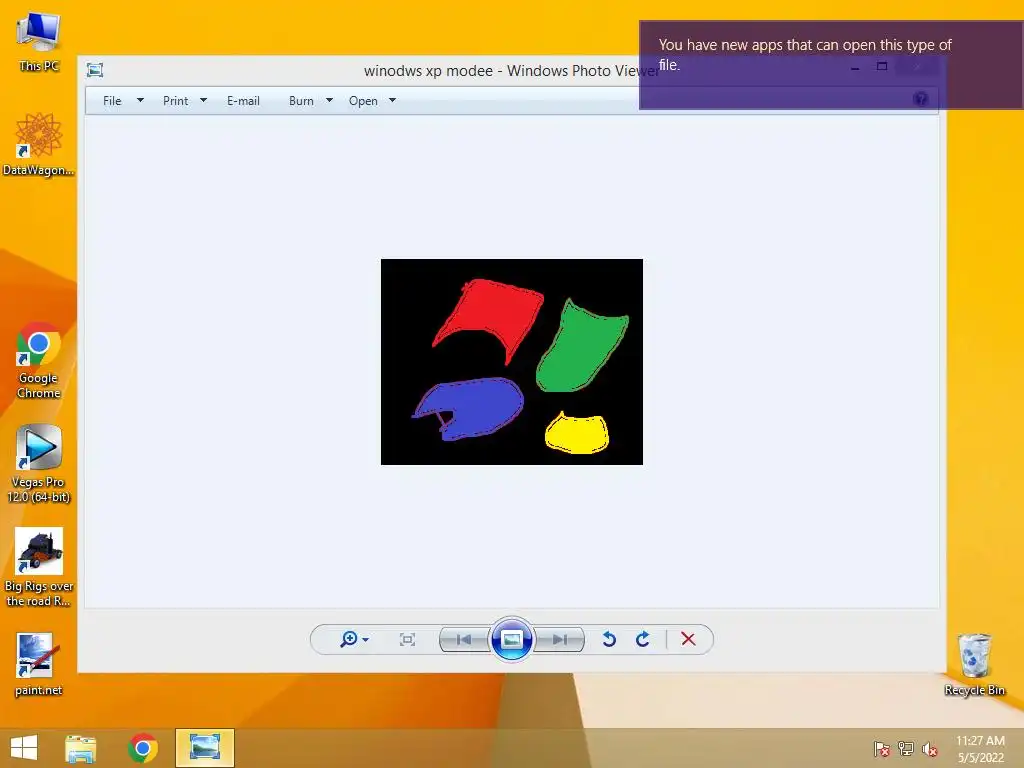Select the paint.net desktop shortcut
The width and height of the screenshot is (1024, 768).
[39, 665]
